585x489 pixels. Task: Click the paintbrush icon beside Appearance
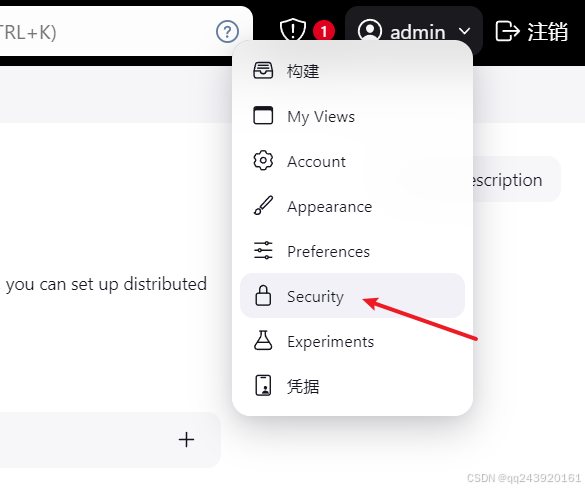pos(263,206)
